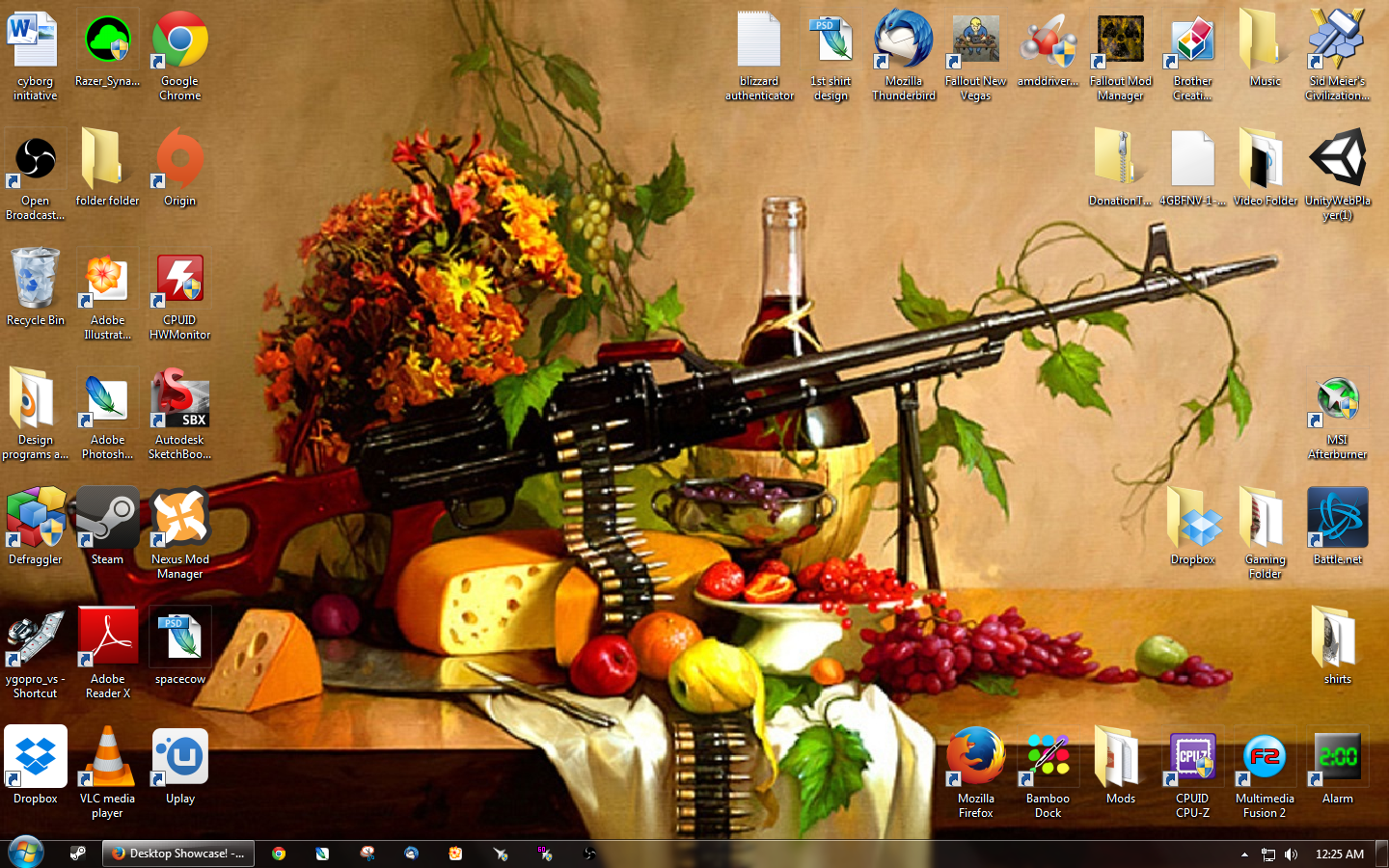This screenshot has height=868, width=1389.
Task: Select the Fallout Mod Manager shortcut
Action: [x=1121, y=56]
